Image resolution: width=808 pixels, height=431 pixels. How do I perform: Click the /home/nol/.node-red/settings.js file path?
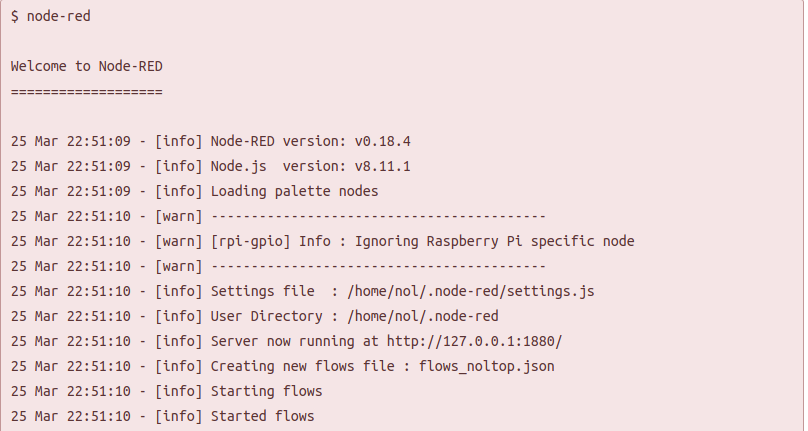click(470, 291)
